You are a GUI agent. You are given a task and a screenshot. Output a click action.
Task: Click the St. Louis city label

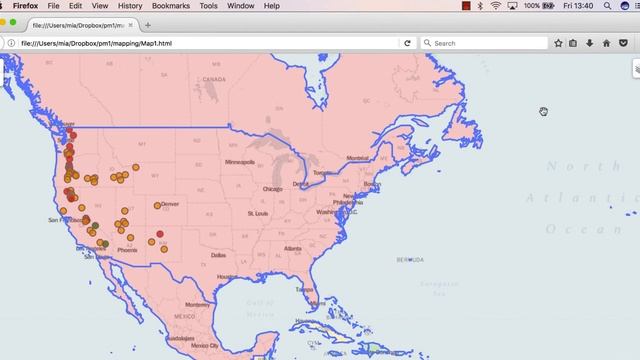click(258, 213)
